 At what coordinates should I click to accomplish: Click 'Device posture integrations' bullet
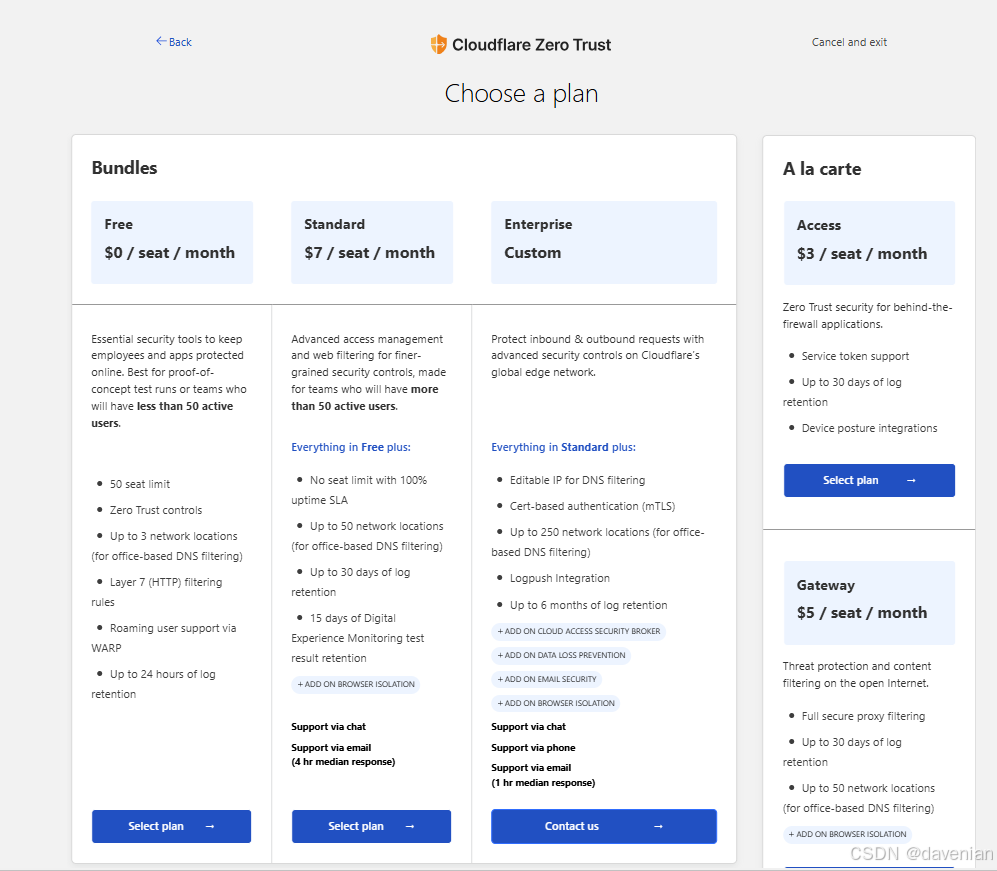coord(869,428)
